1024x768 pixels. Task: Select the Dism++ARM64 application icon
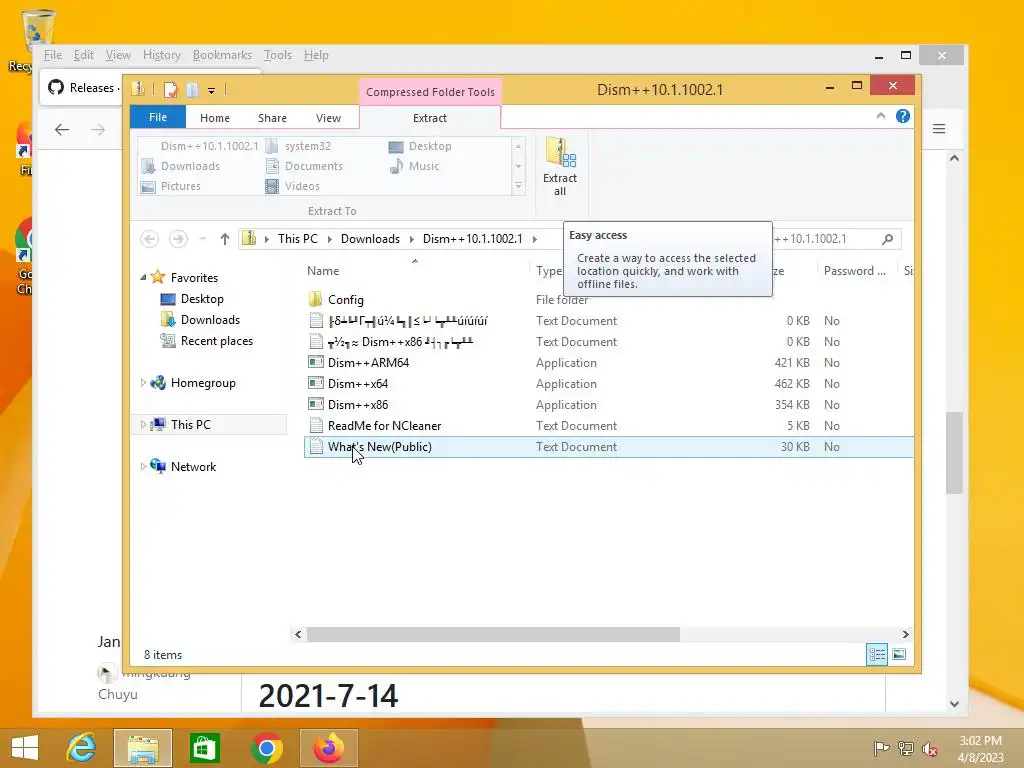point(316,362)
